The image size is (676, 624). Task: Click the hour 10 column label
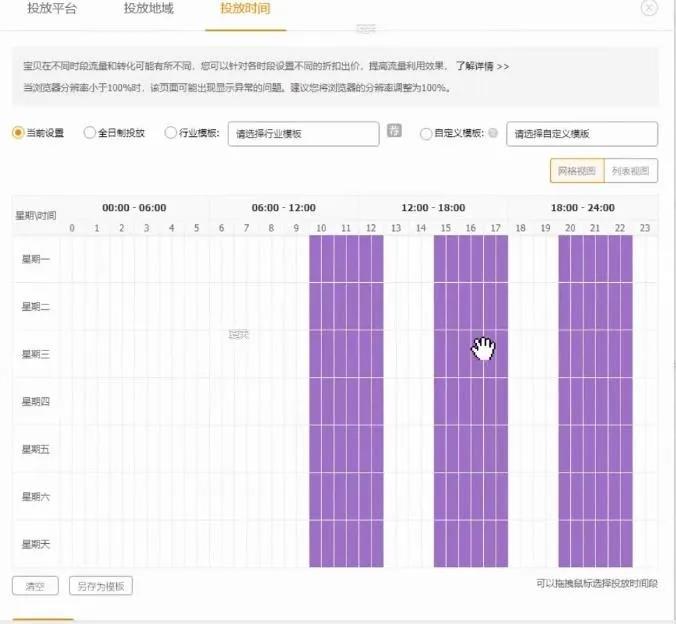coord(321,228)
